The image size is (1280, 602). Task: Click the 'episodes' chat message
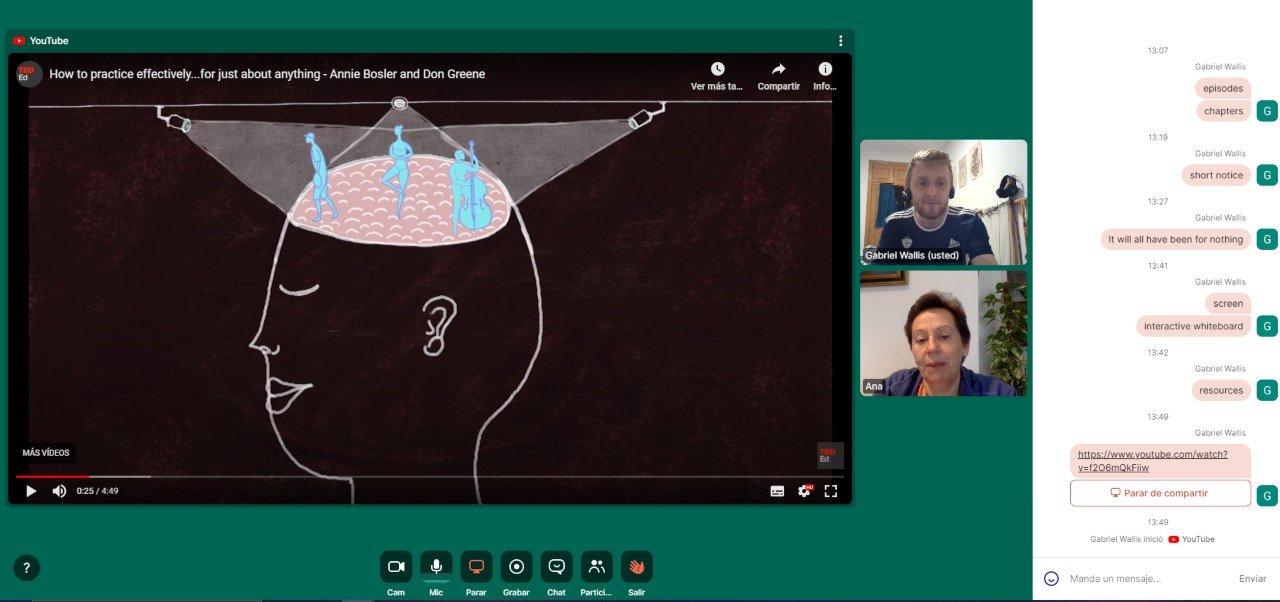coord(1223,88)
